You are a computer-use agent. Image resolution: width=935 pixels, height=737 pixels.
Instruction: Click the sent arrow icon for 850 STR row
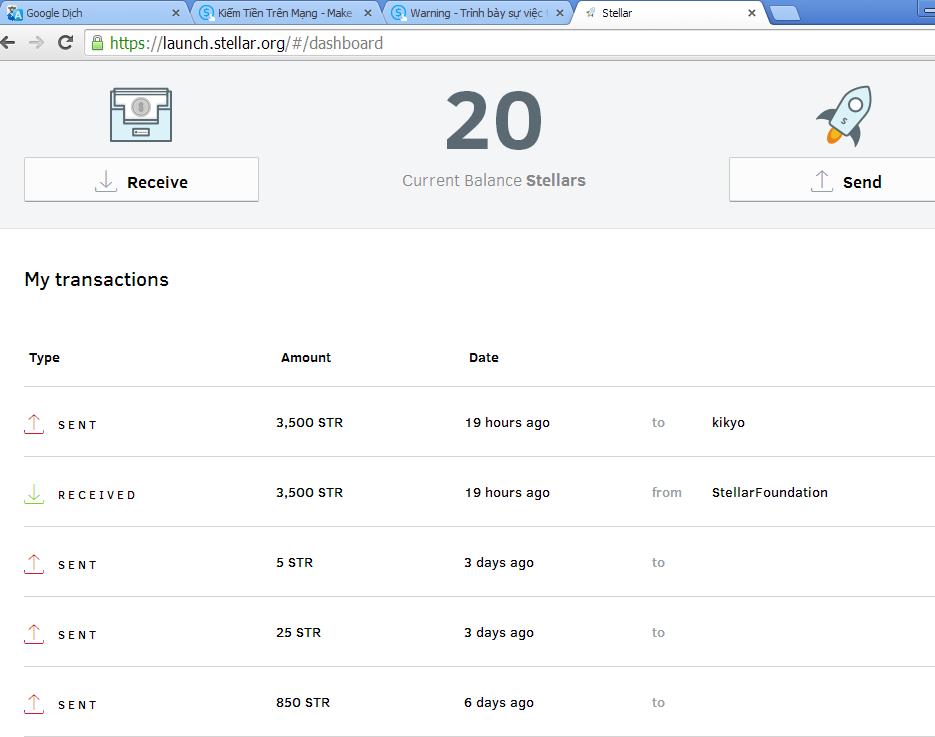[34, 704]
